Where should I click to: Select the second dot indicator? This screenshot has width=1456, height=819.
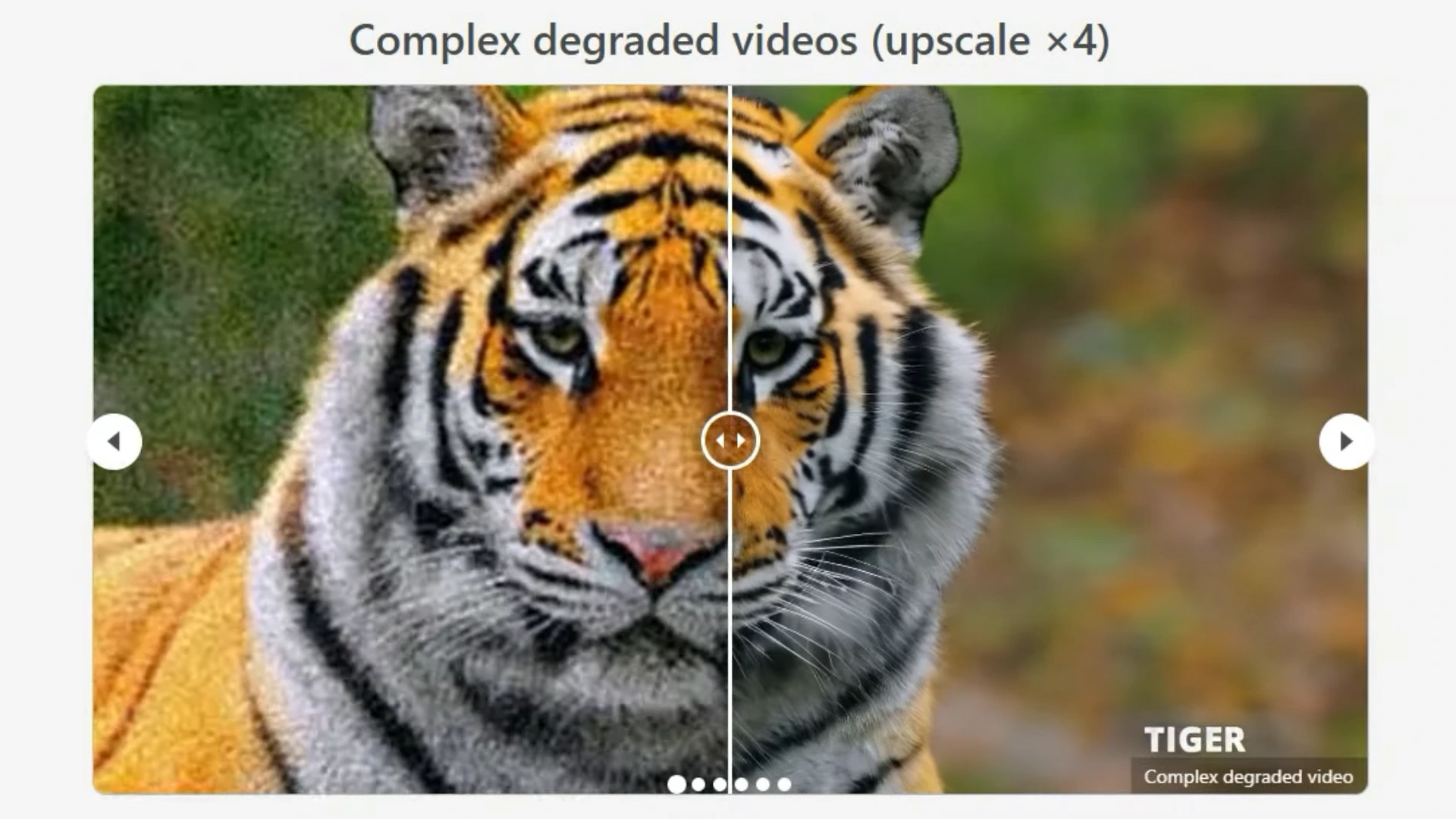[700, 783]
